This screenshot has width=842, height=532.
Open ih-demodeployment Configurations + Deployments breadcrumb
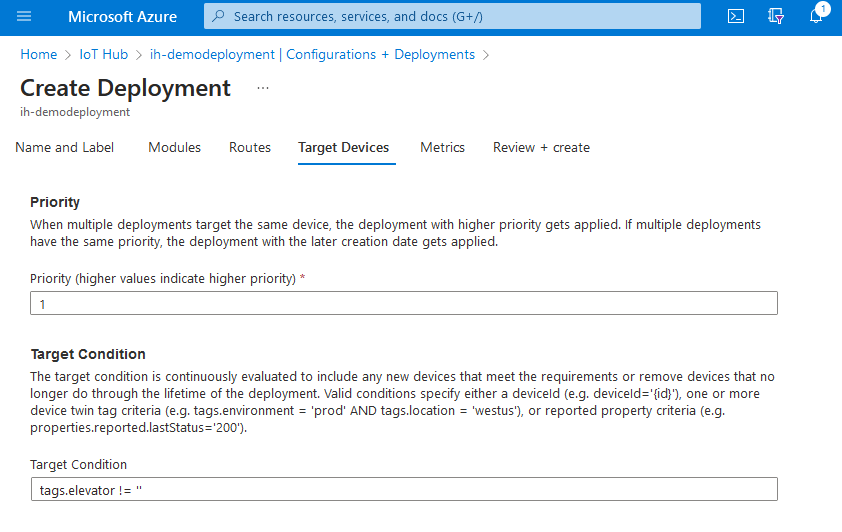coord(312,55)
